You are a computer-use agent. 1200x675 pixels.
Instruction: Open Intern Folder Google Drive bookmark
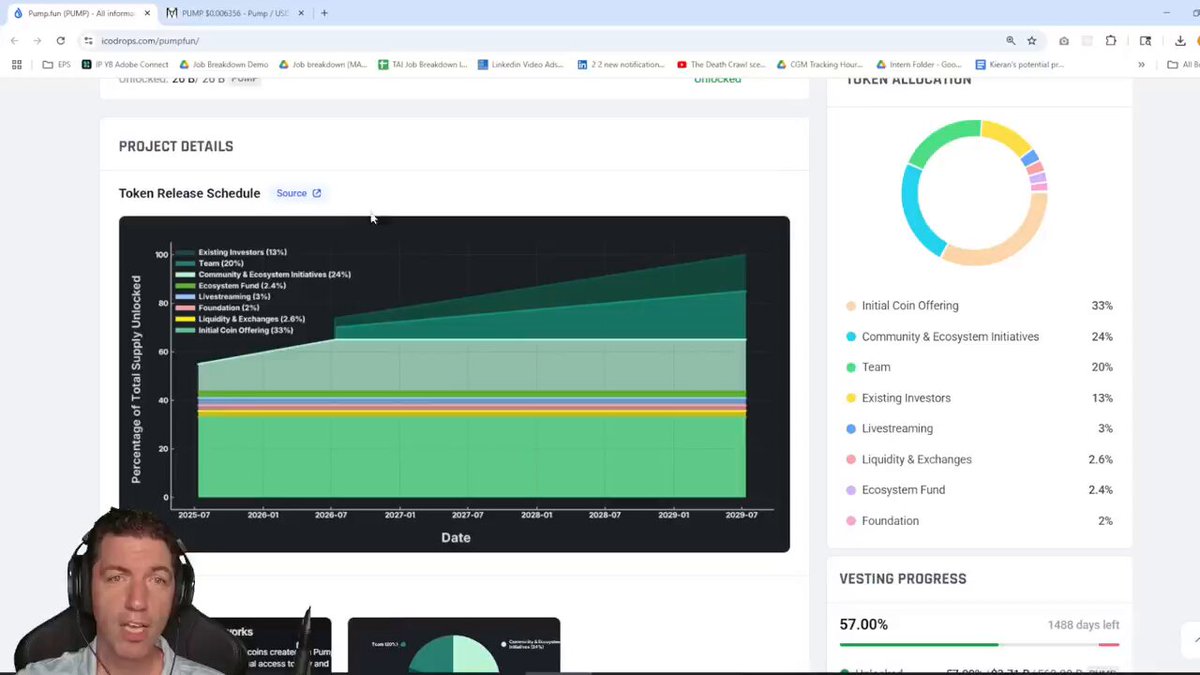[x=918, y=64]
